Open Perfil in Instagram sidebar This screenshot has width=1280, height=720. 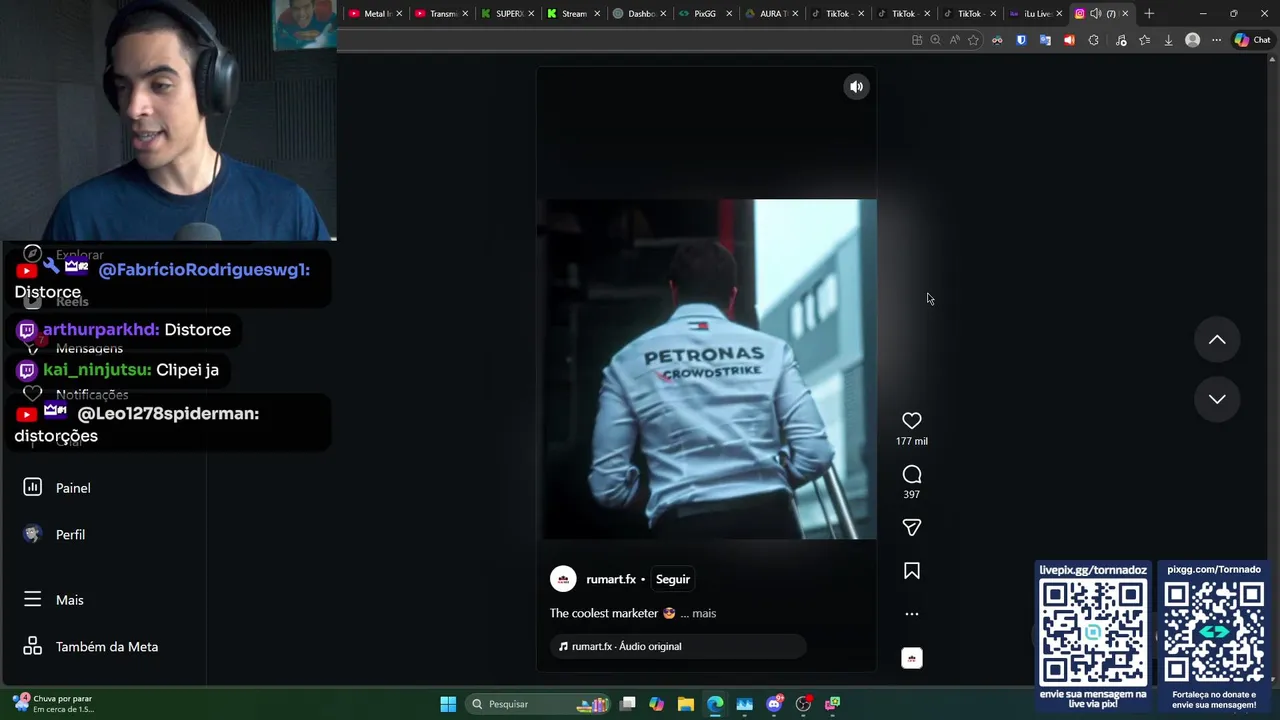(x=56, y=535)
